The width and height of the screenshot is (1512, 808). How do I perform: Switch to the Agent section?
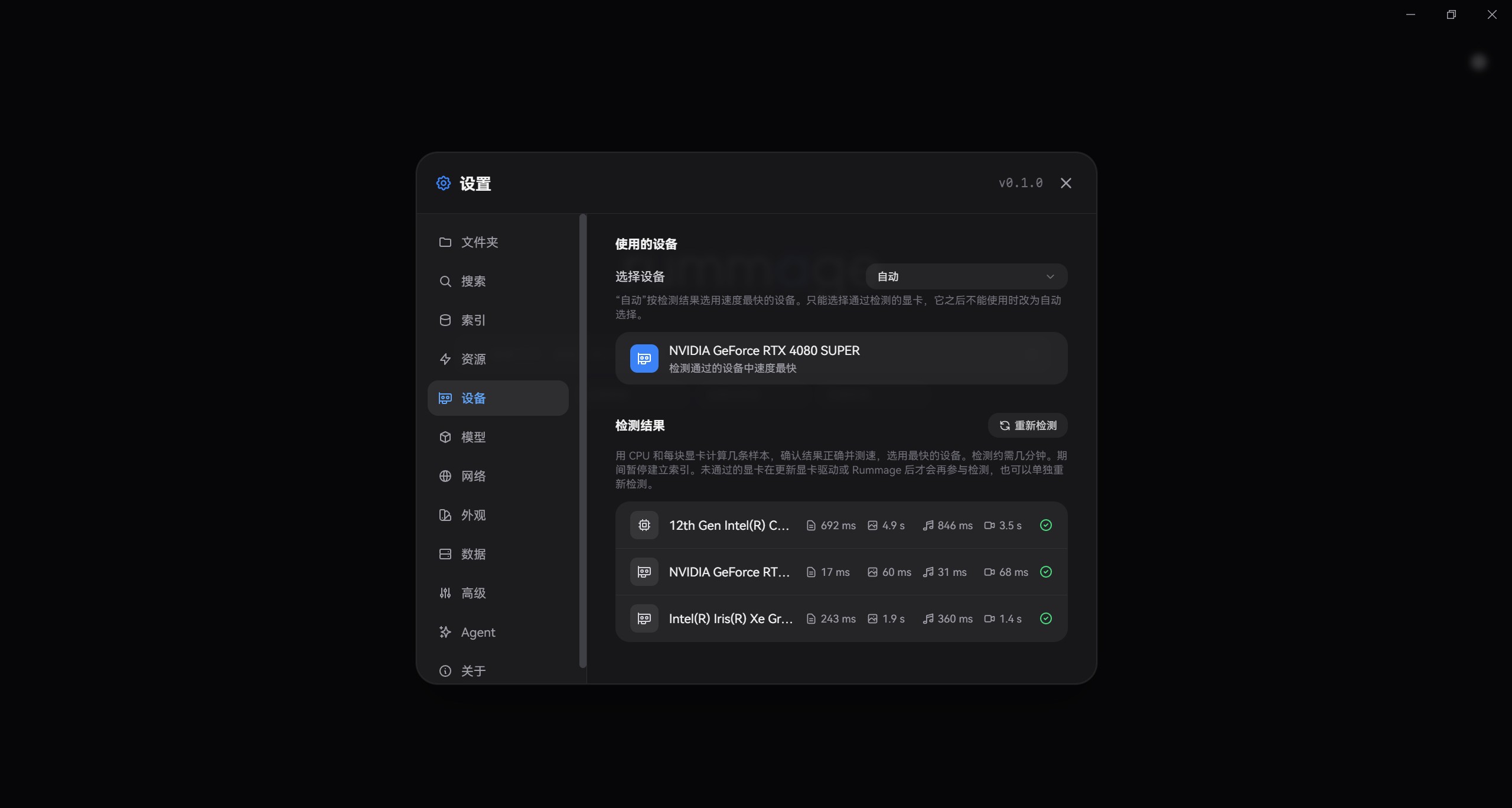(497, 632)
